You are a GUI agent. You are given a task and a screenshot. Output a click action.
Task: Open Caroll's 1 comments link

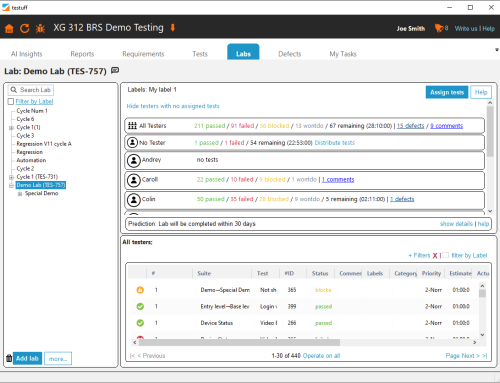point(338,179)
